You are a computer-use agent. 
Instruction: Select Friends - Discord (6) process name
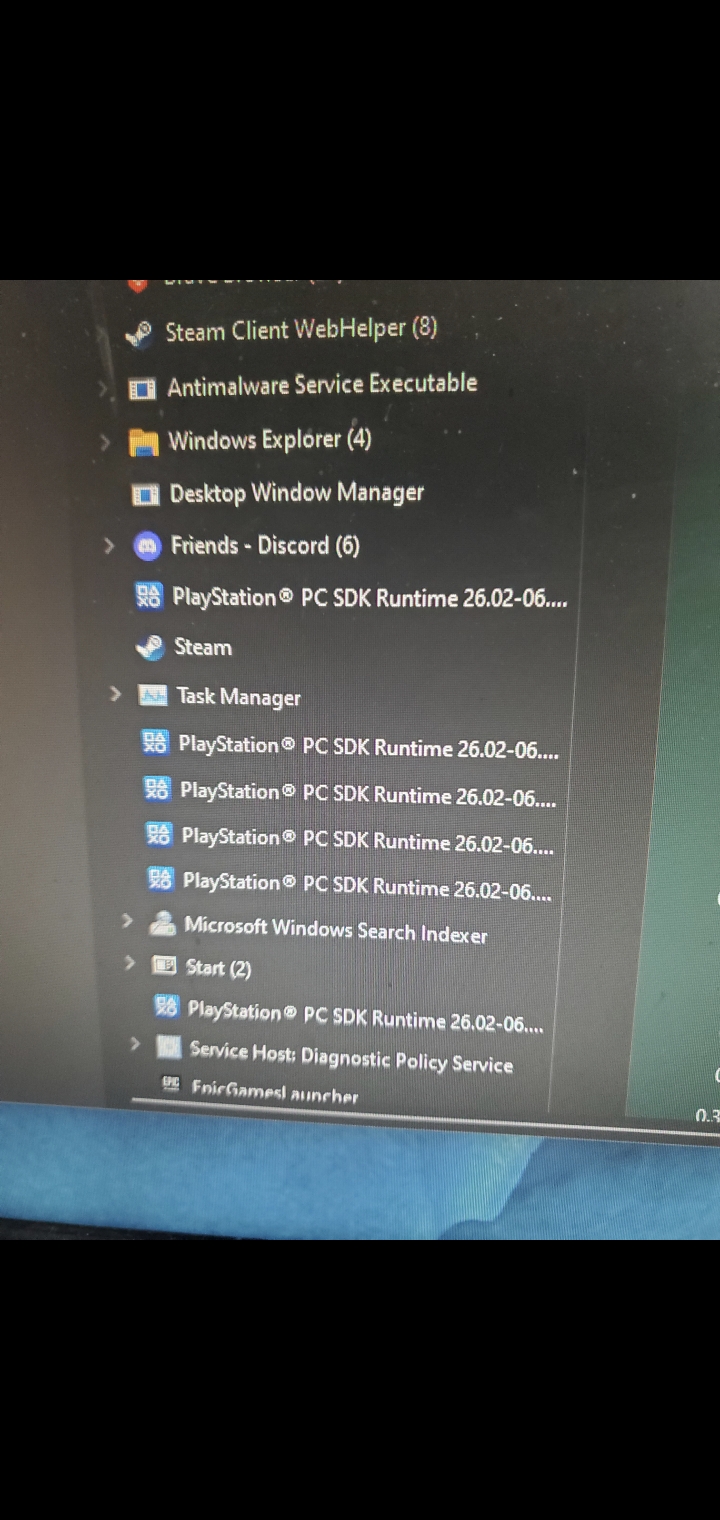[265, 546]
